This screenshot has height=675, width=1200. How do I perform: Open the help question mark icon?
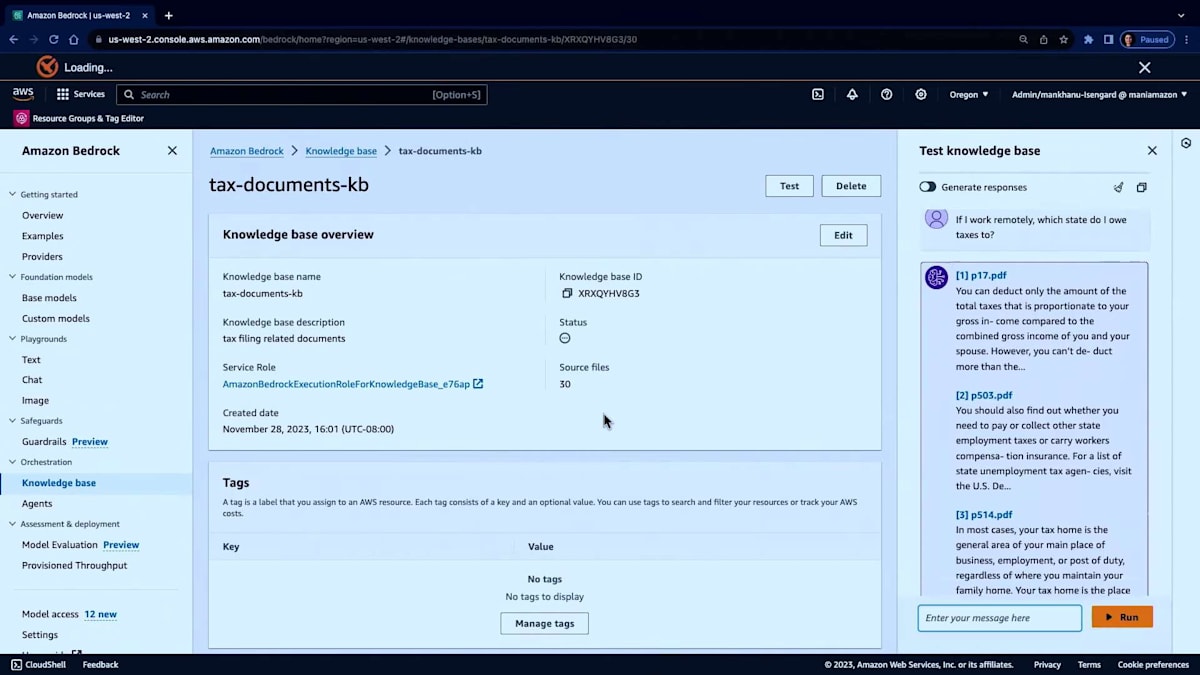[886, 94]
